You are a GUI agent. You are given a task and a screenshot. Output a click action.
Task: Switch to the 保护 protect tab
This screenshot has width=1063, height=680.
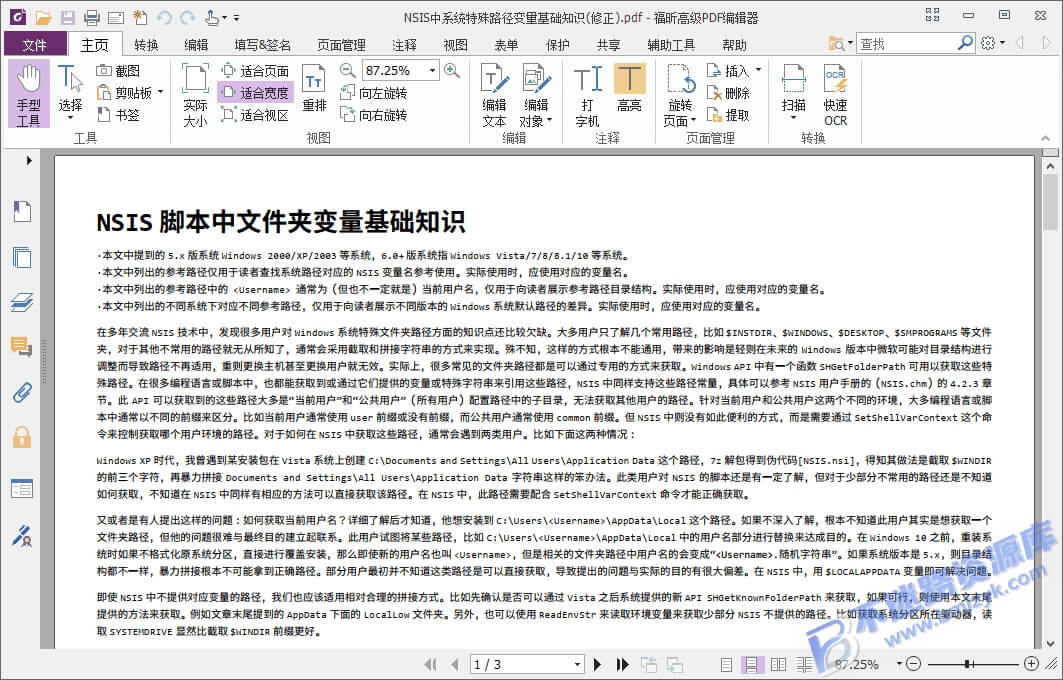557,45
